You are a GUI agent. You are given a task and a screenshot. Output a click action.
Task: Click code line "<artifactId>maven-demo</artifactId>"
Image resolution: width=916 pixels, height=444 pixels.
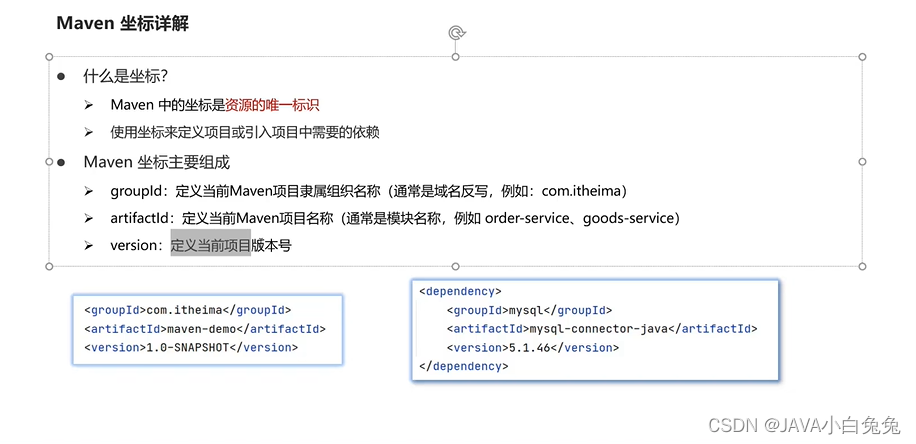point(204,329)
